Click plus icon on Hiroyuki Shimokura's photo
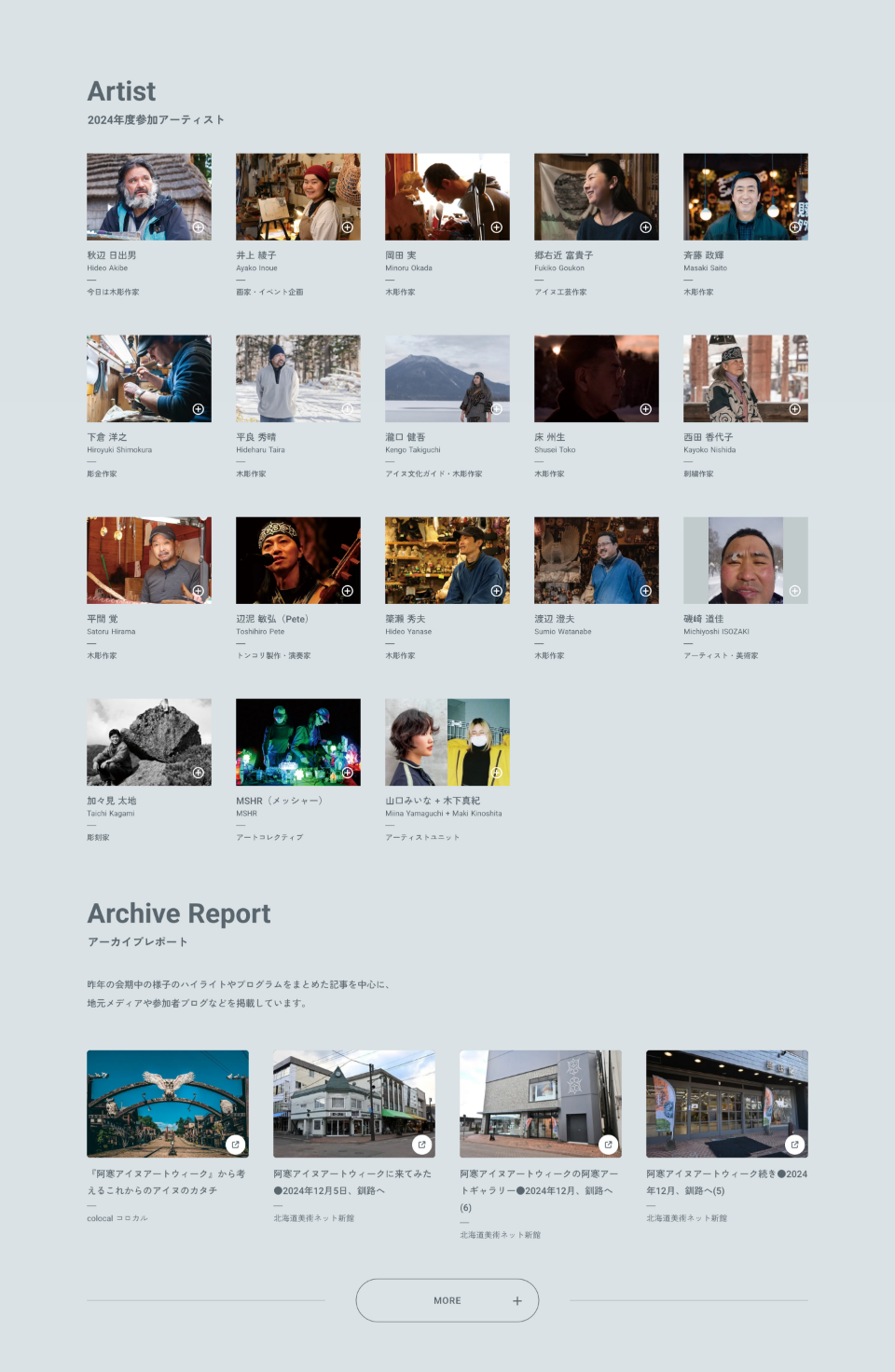895x1372 pixels. 199,409
